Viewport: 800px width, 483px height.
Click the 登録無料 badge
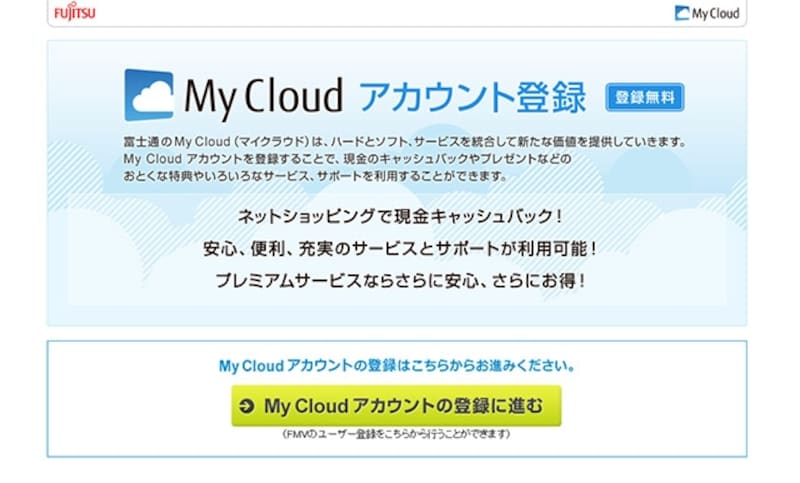click(644, 99)
